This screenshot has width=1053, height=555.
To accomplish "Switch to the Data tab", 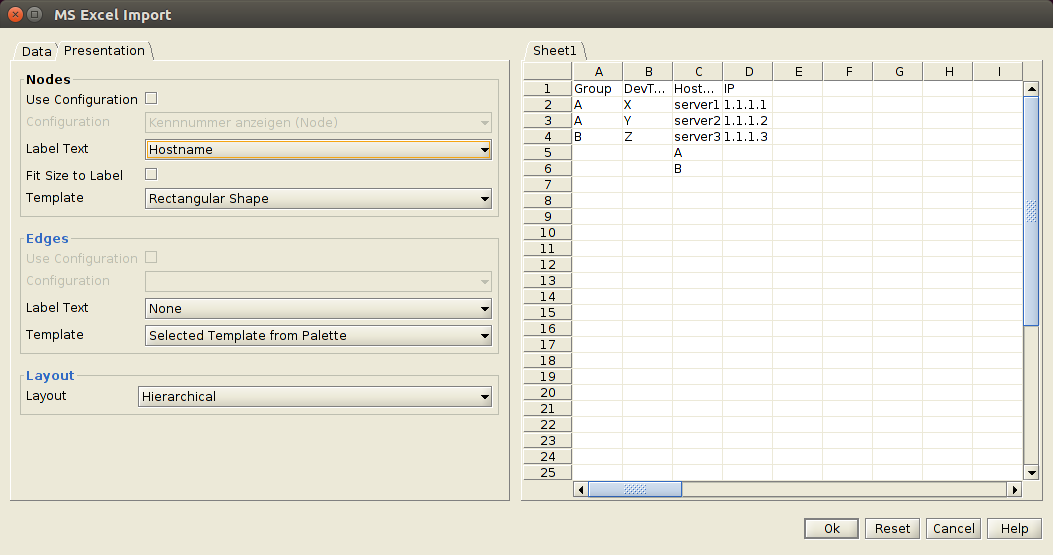I will (x=36, y=51).
